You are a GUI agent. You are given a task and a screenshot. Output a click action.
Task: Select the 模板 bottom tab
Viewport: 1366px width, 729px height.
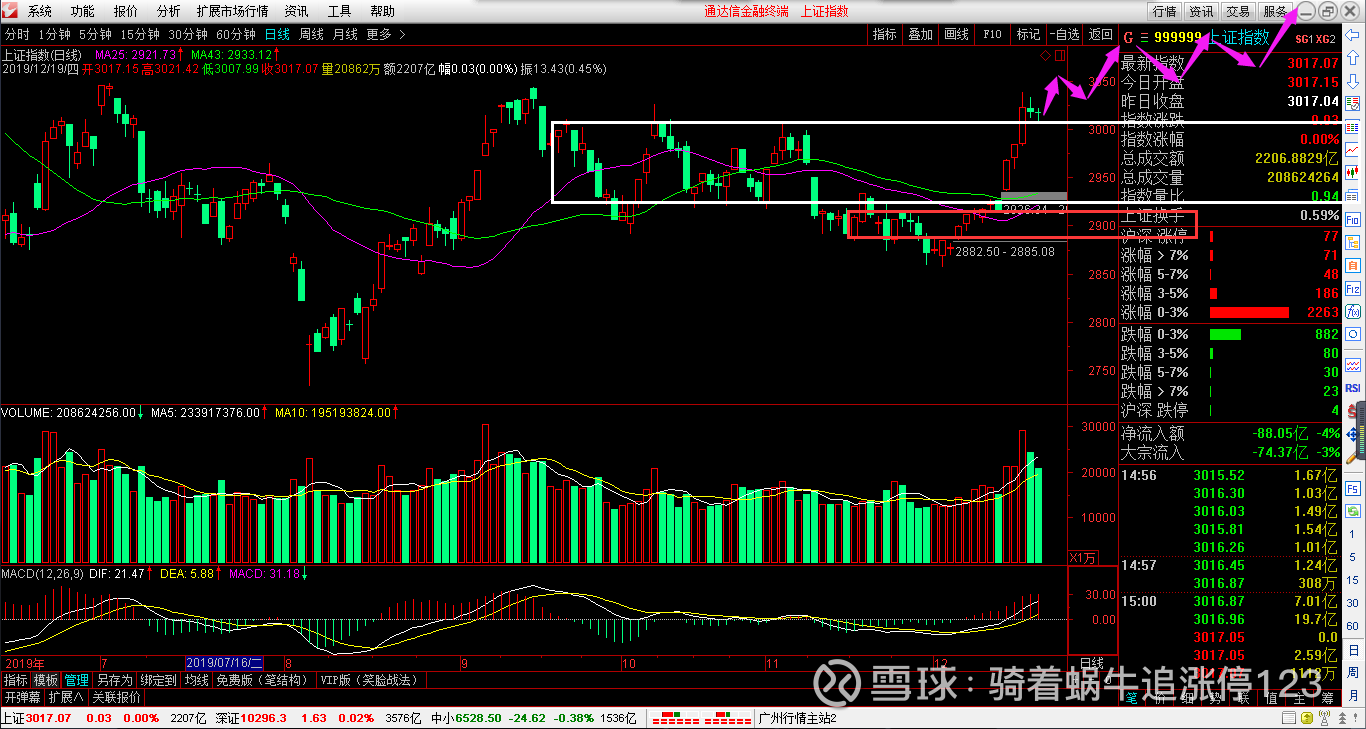[46, 680]
